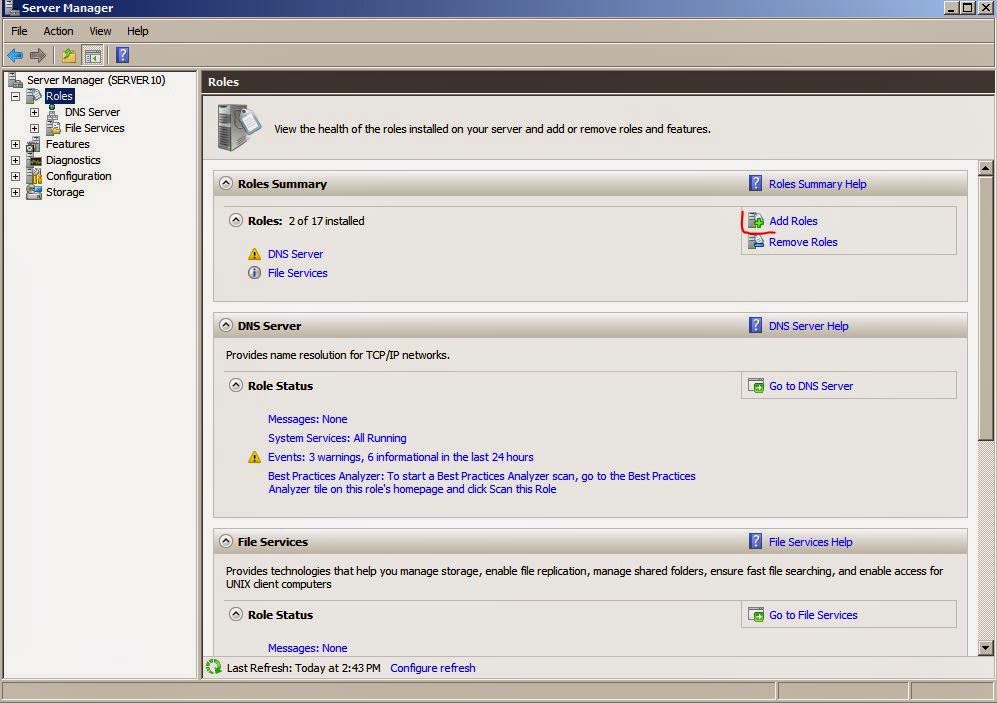
Task: Open the Help menu
Action: coord(137,31)
